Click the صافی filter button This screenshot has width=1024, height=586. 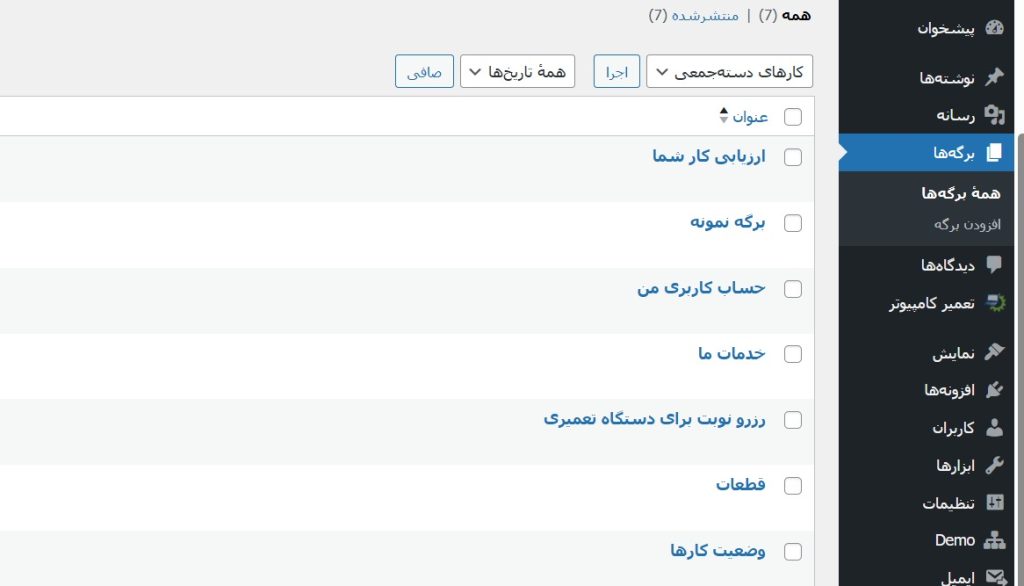[x=424, y=71]
